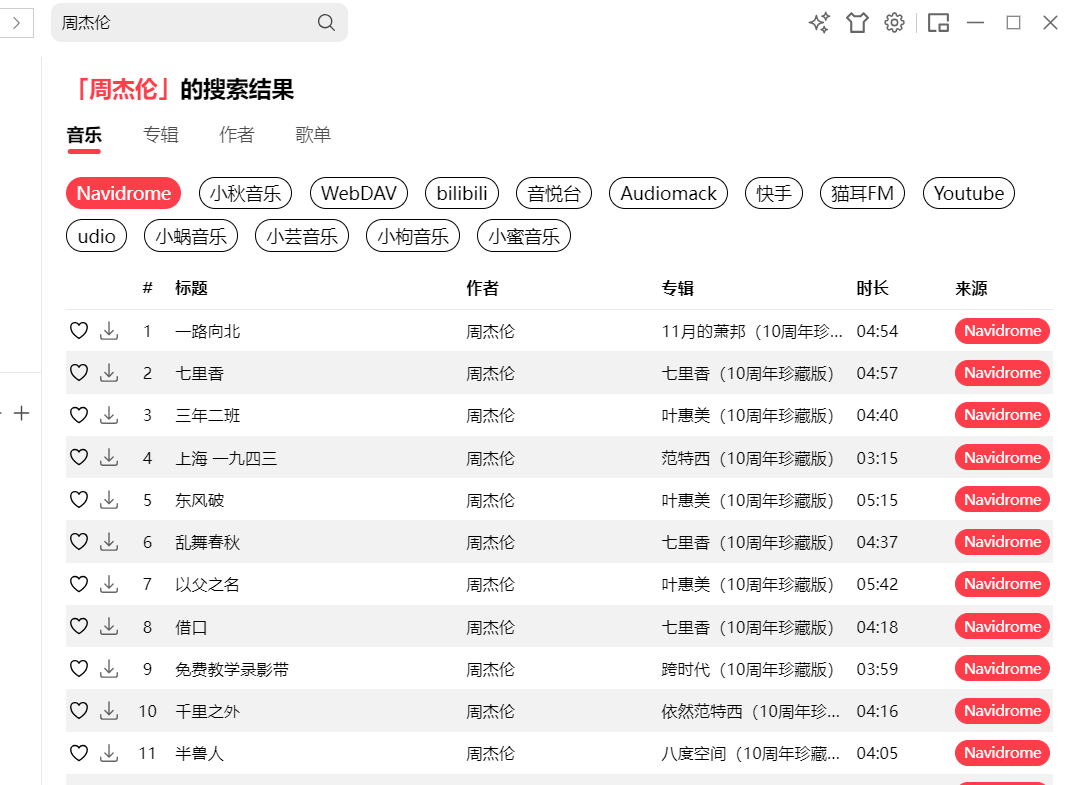Favorite the song 一路向北

[79, 331]
